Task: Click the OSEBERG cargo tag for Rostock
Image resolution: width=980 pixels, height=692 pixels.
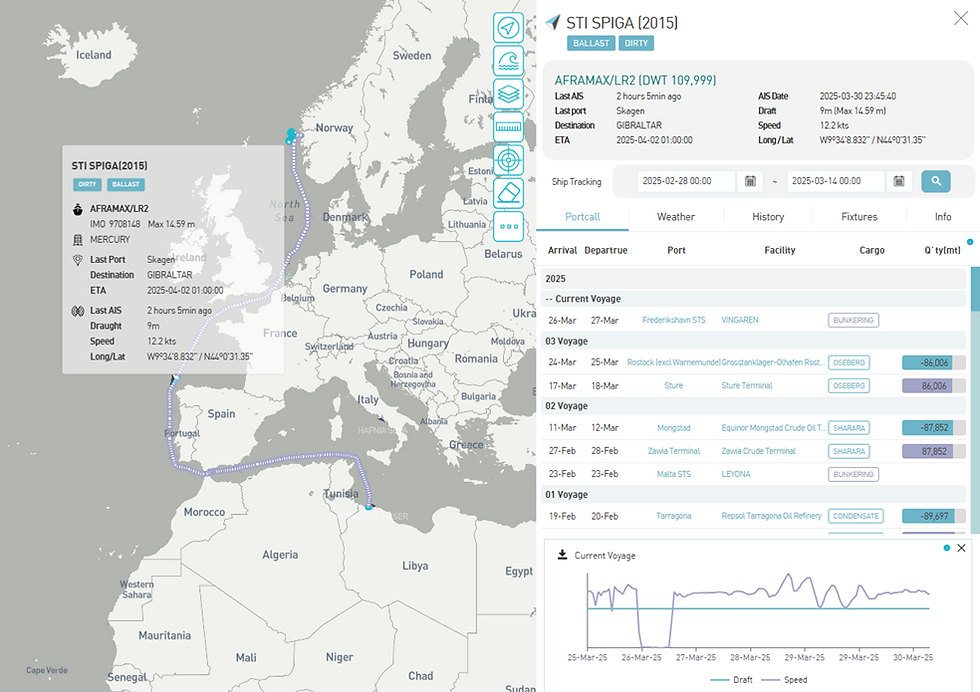Action: [x=849, y=363]
